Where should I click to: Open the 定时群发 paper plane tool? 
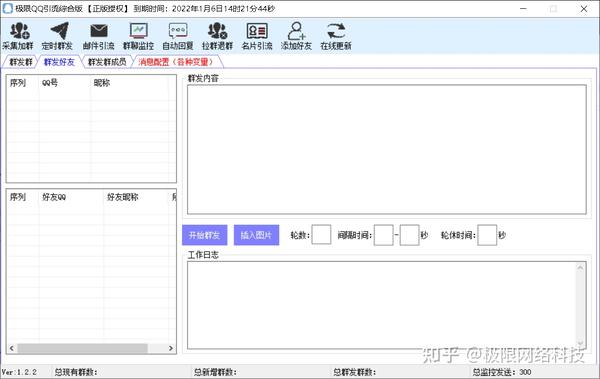point(57,36)
